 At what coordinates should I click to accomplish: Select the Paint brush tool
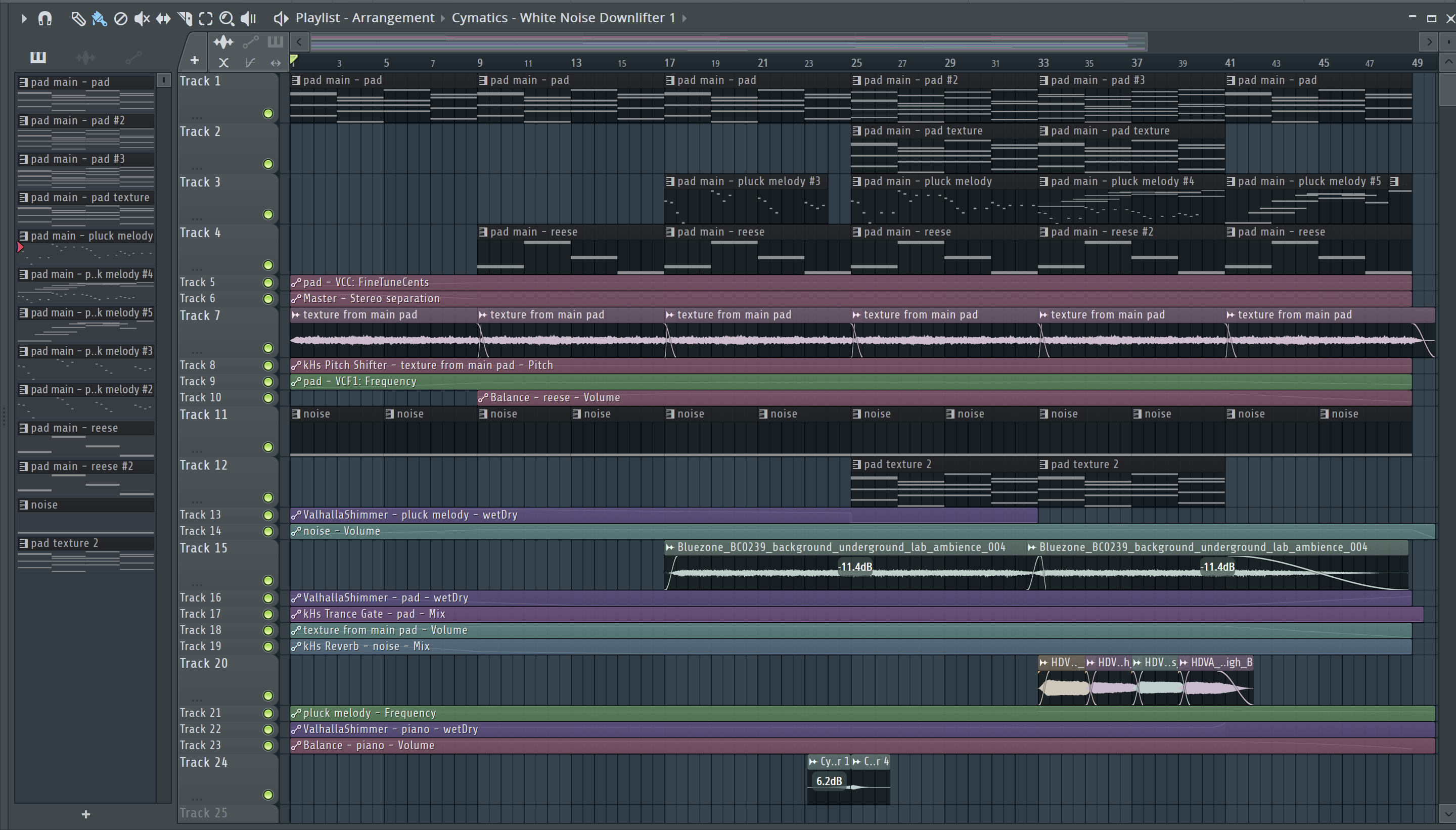[x=99, y=18]
